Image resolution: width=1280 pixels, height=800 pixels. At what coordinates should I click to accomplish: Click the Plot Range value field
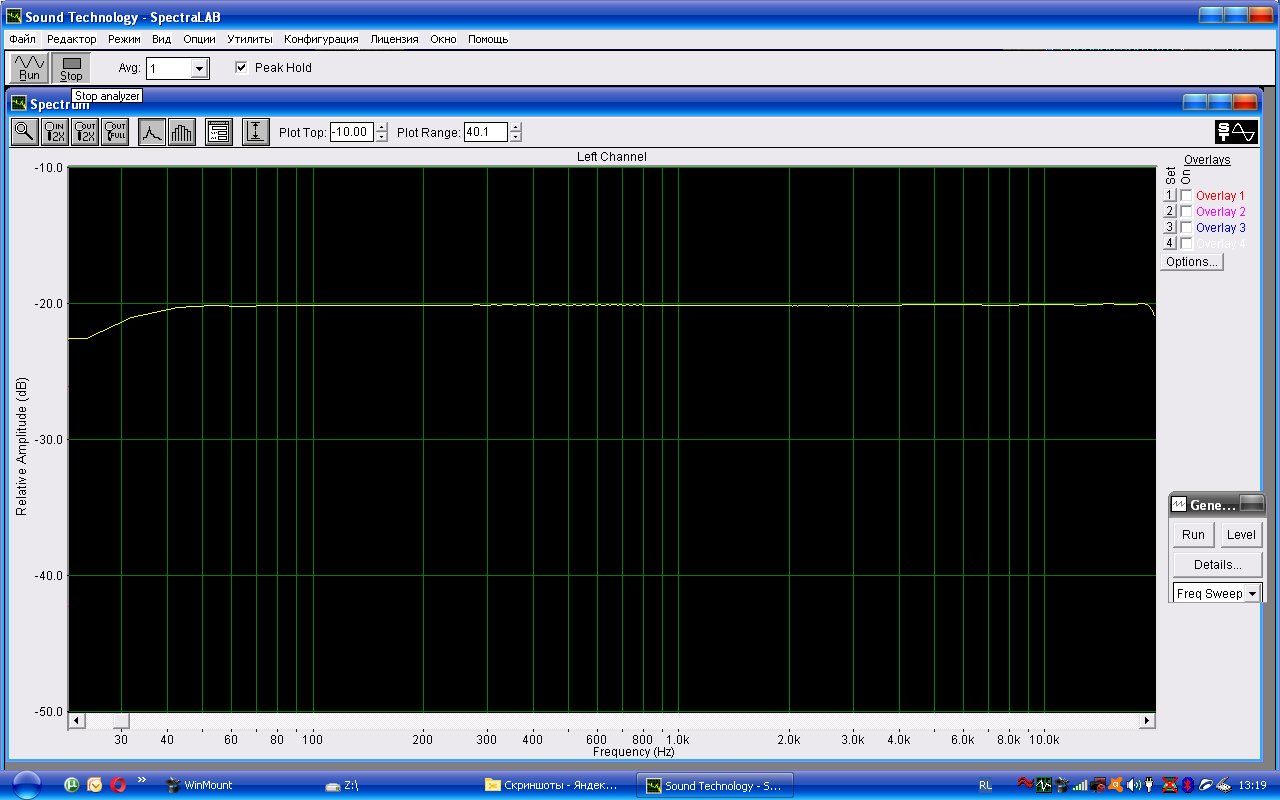tap(486, 132)
